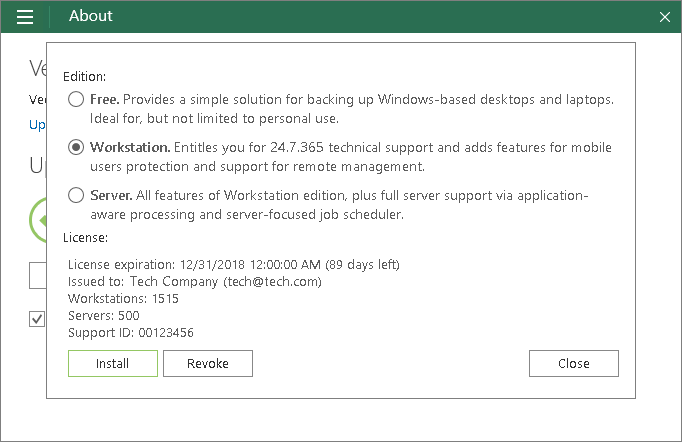The image size is (682, 442).
Task: Click the Close dialog button
Action: pyautogui.click(x=573, y=363)
